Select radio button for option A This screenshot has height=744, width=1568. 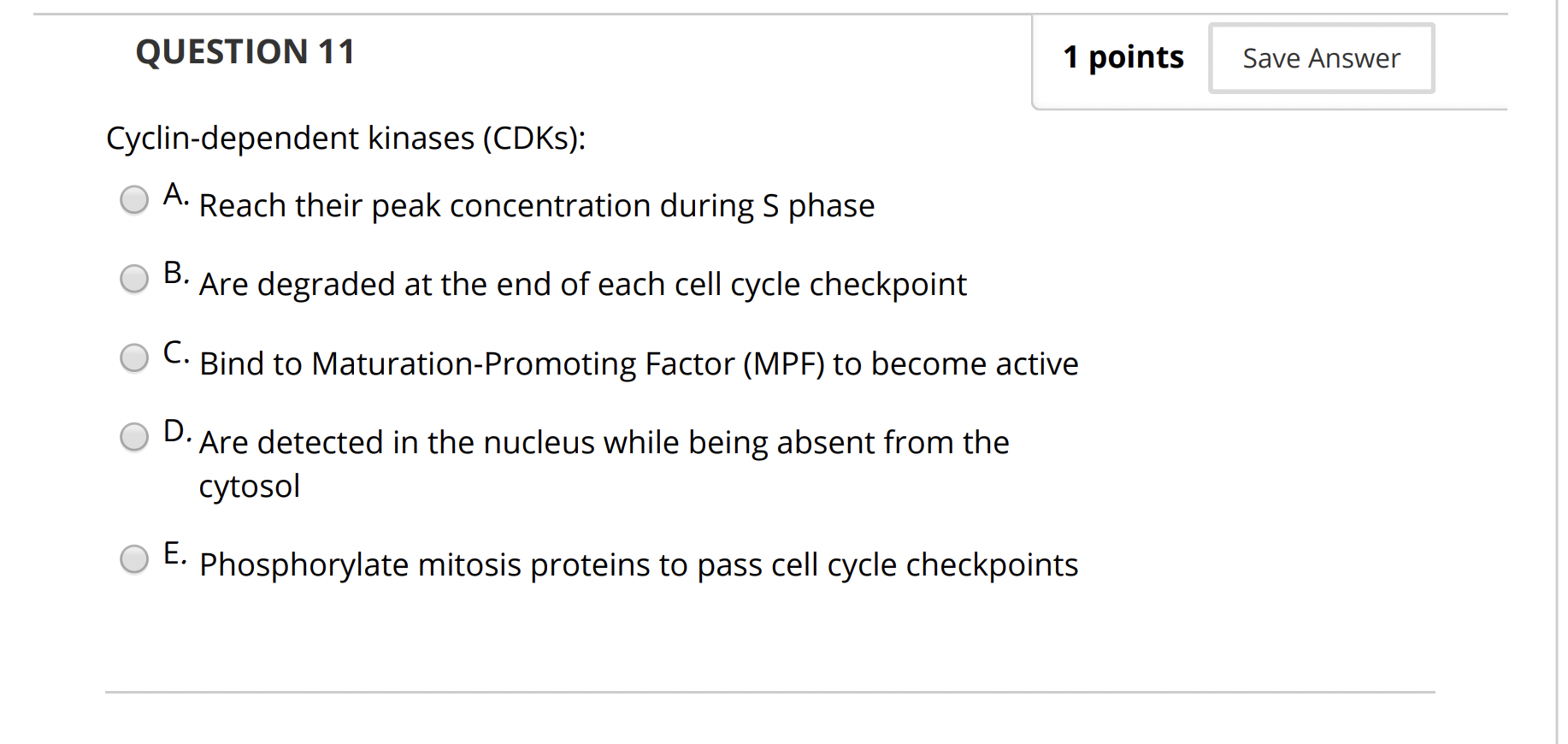coord(134,200)
